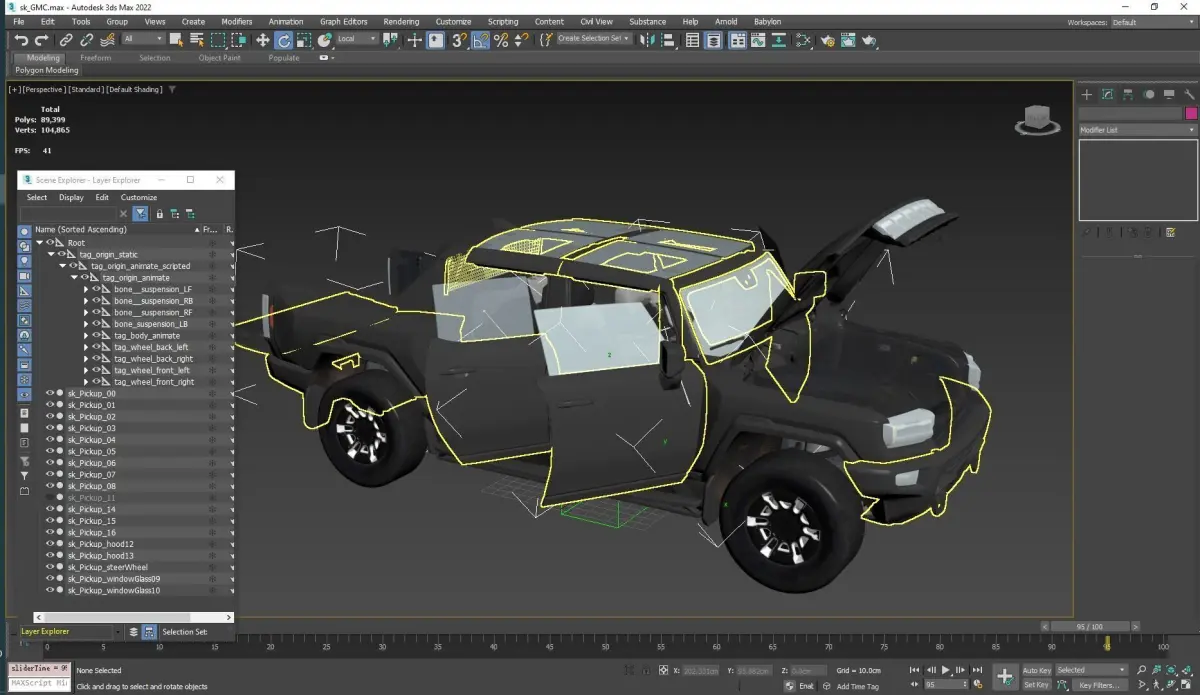Click the Unlink Selection tool
The height and width of the screenshot is (695, 1200).
(x=86, y=40)
